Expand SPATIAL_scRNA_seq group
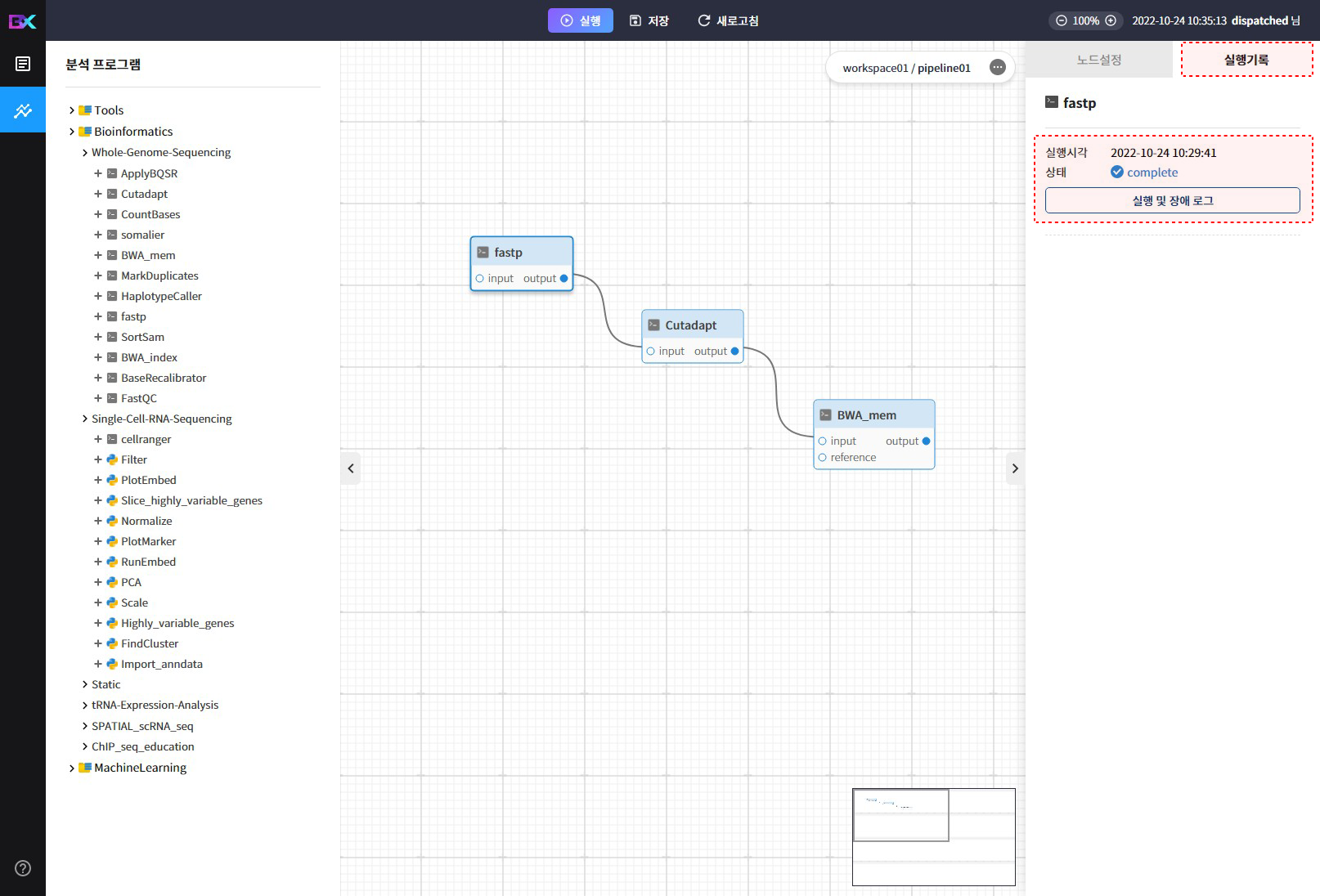Image resolution: width=1320 pixels, height=896 pixels. [85, 726]
